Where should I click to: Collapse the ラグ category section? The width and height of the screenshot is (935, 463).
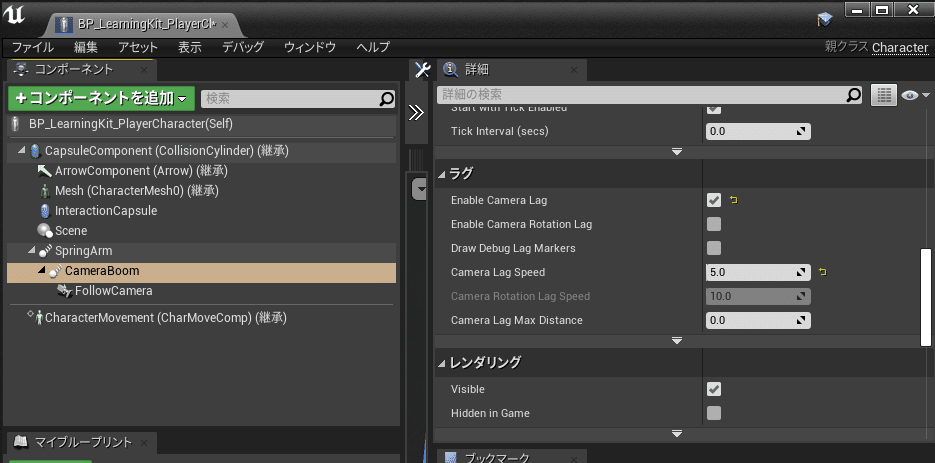[442, 174]
